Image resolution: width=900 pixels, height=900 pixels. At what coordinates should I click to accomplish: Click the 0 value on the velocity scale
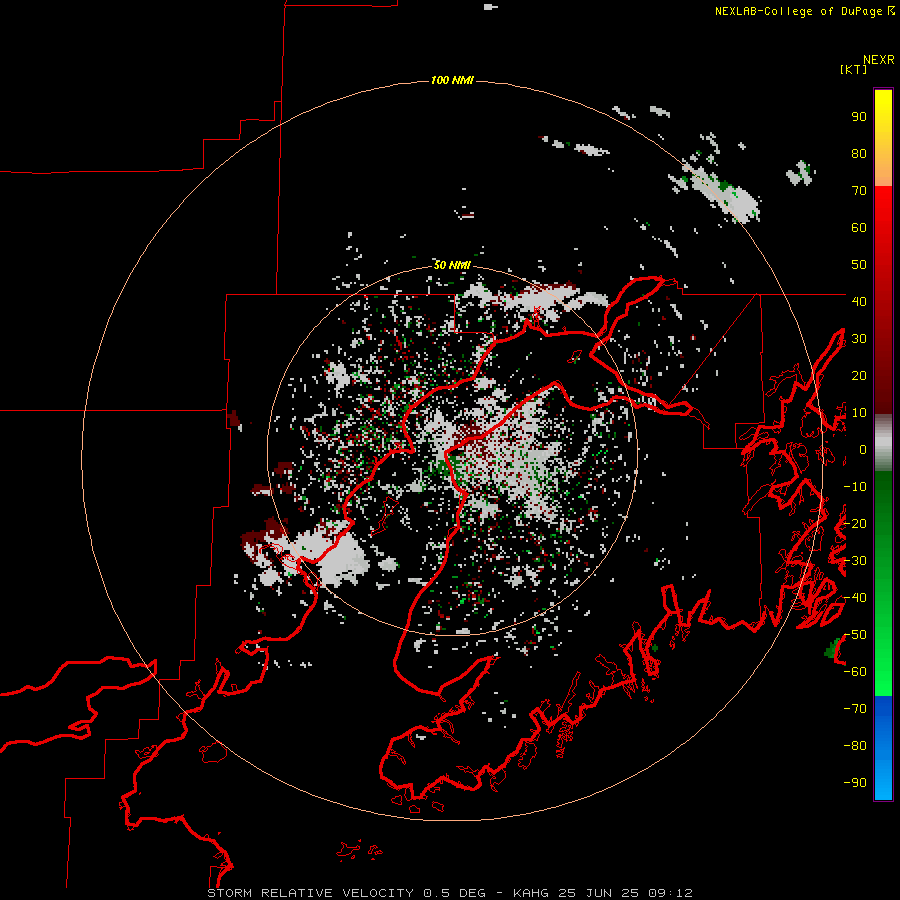point(863,449)
